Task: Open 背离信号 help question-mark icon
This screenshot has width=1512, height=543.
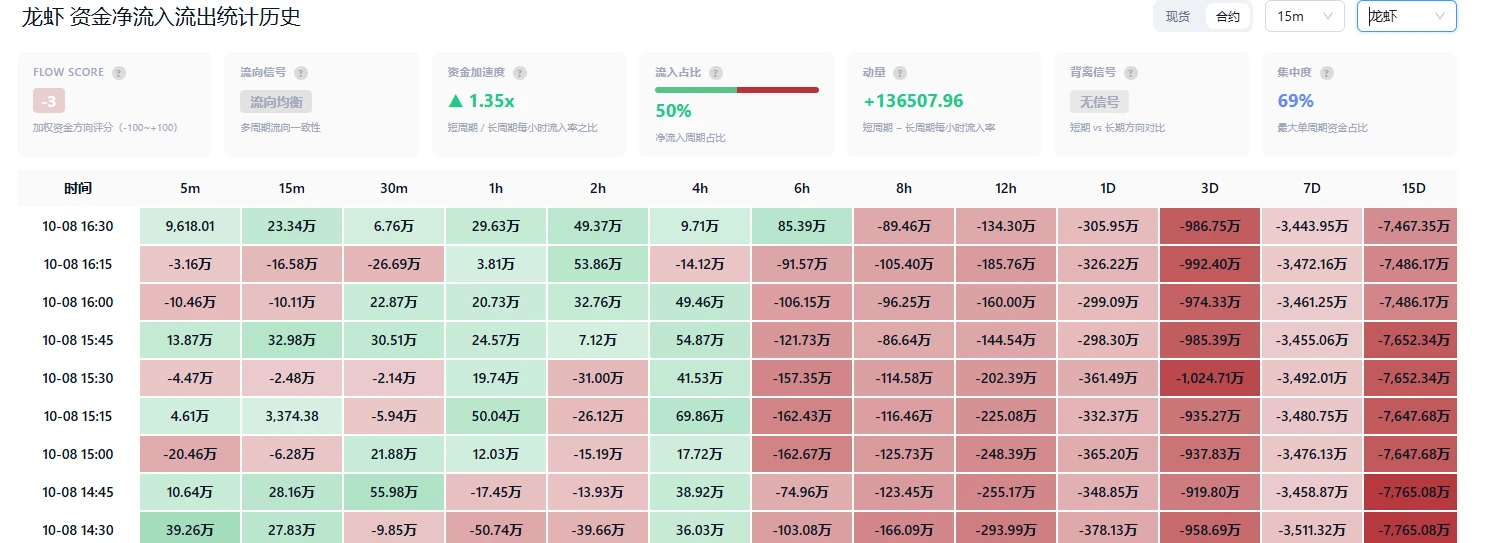Action: pos(1131,73)
